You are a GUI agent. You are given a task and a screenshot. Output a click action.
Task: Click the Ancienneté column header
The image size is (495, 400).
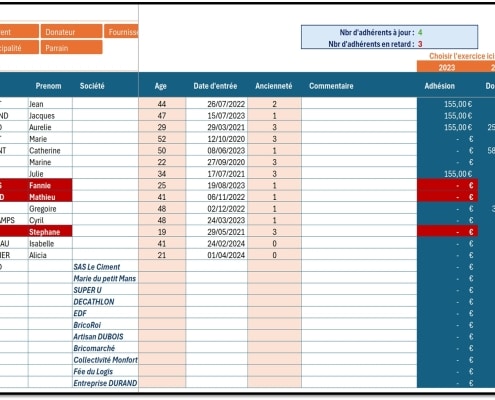[274, 86]
